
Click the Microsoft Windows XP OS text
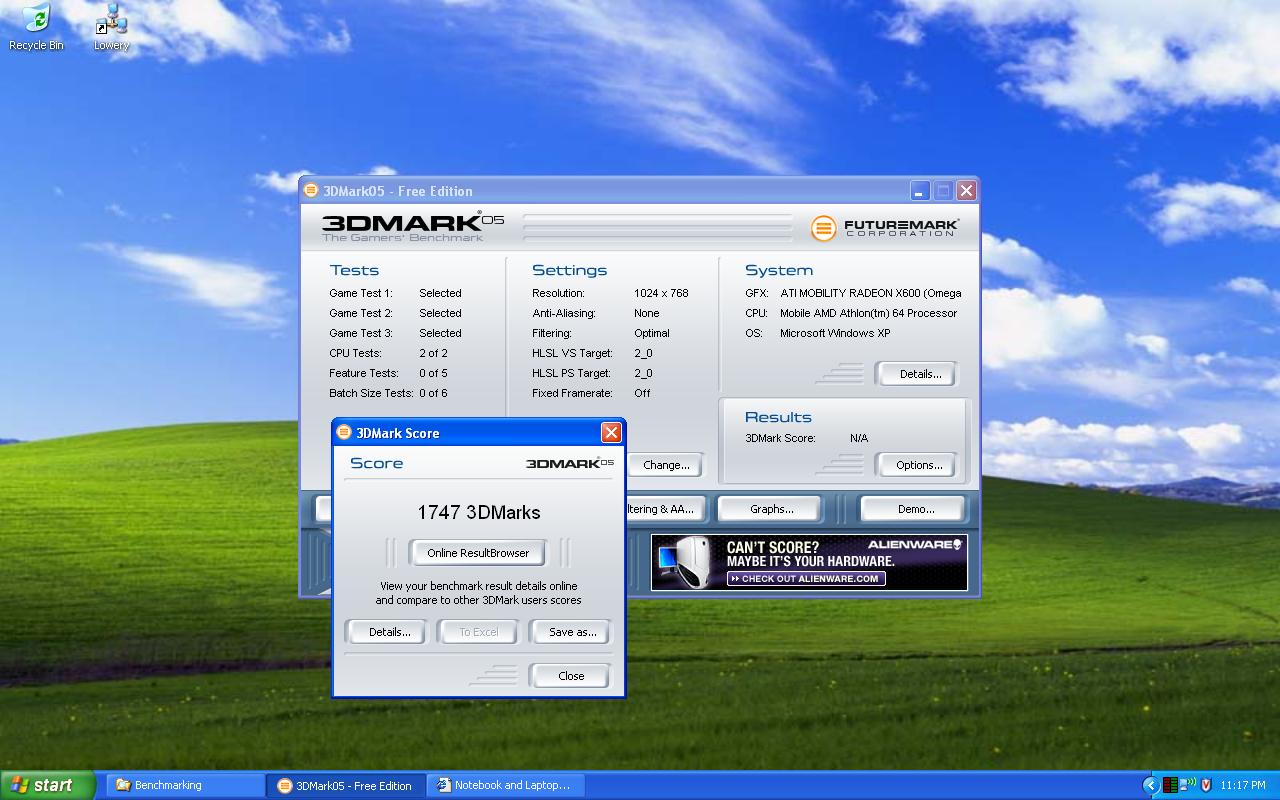coord(835,333)
